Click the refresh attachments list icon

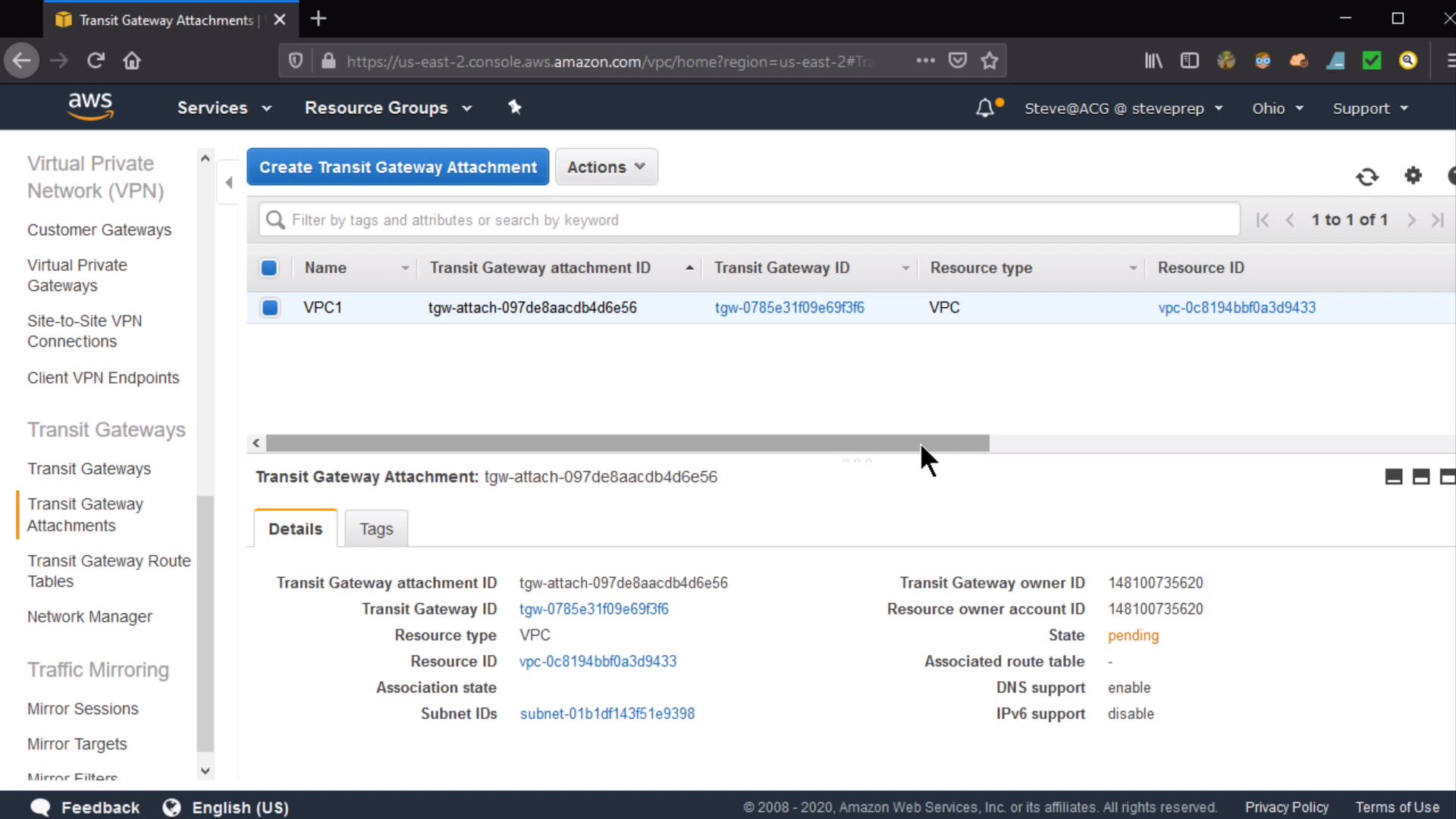[1367, 177]
